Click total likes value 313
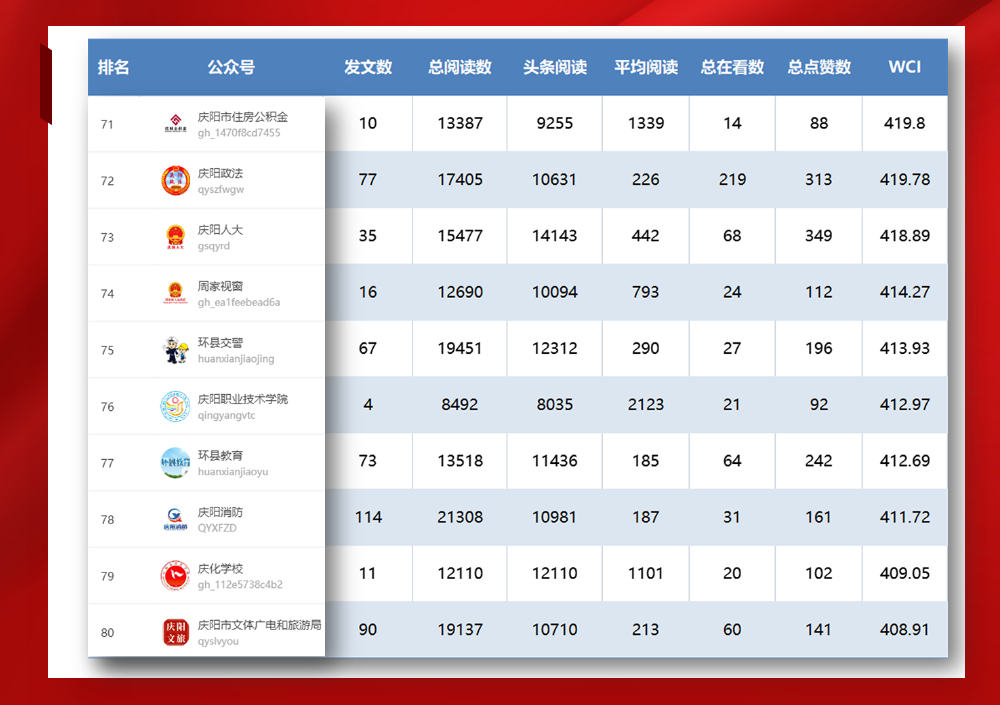 819,179
